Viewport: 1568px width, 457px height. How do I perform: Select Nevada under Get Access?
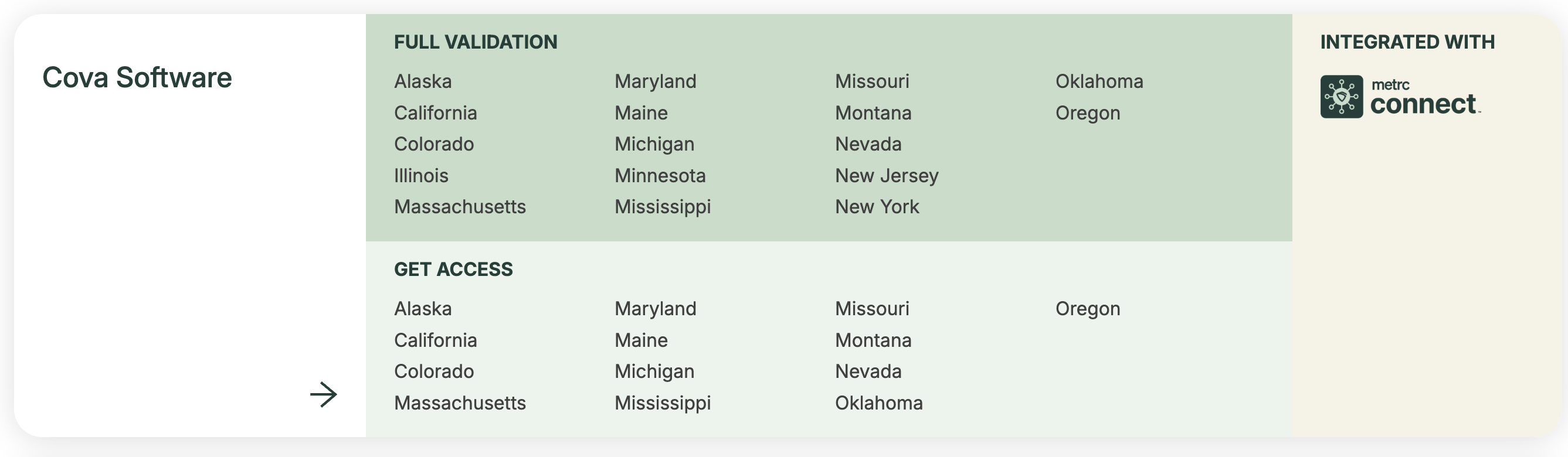click(x=868, y=371)
